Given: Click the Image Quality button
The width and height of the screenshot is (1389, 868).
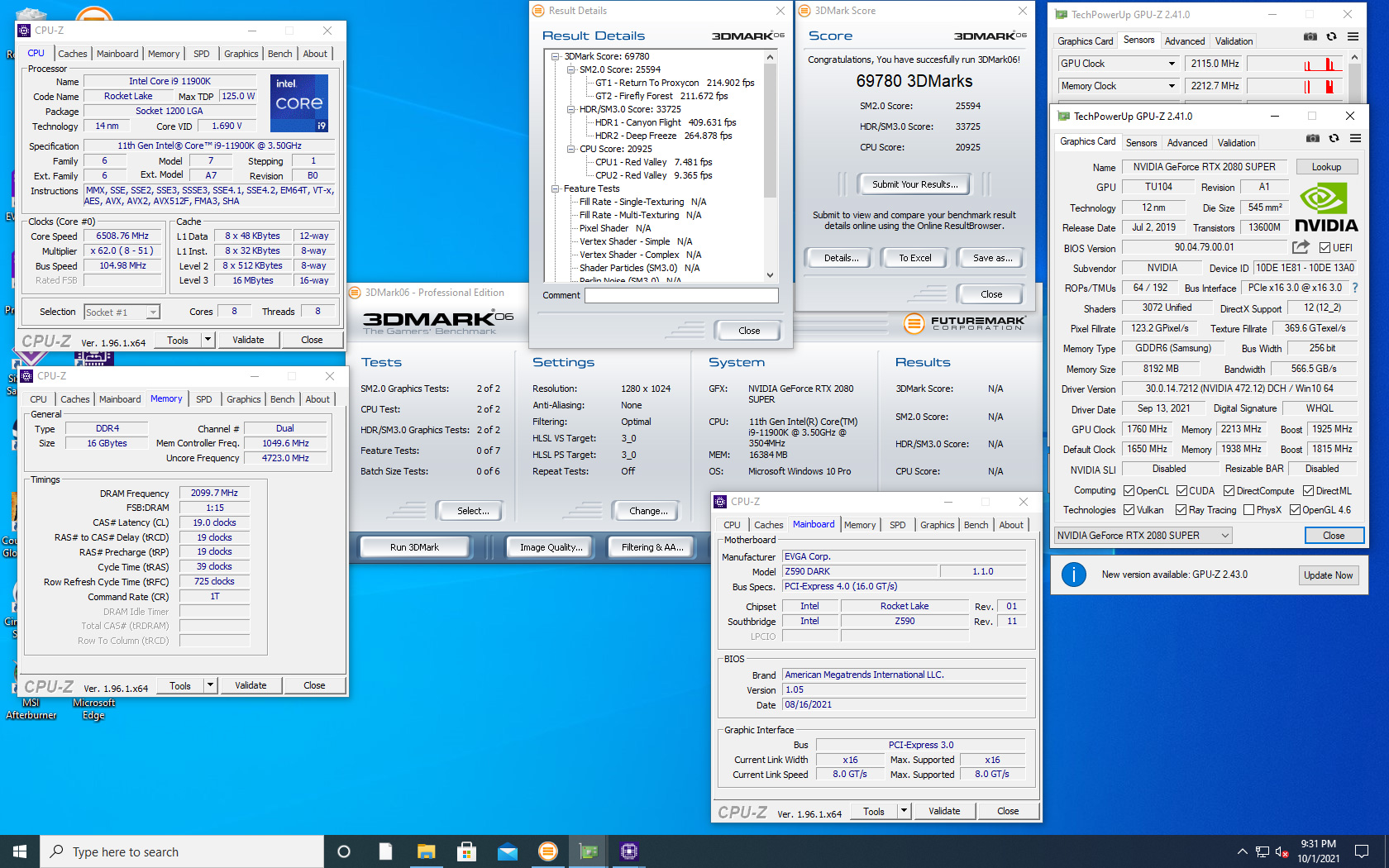Looking at the screenshot, I should pyautogui.click(x=551, y=547).
